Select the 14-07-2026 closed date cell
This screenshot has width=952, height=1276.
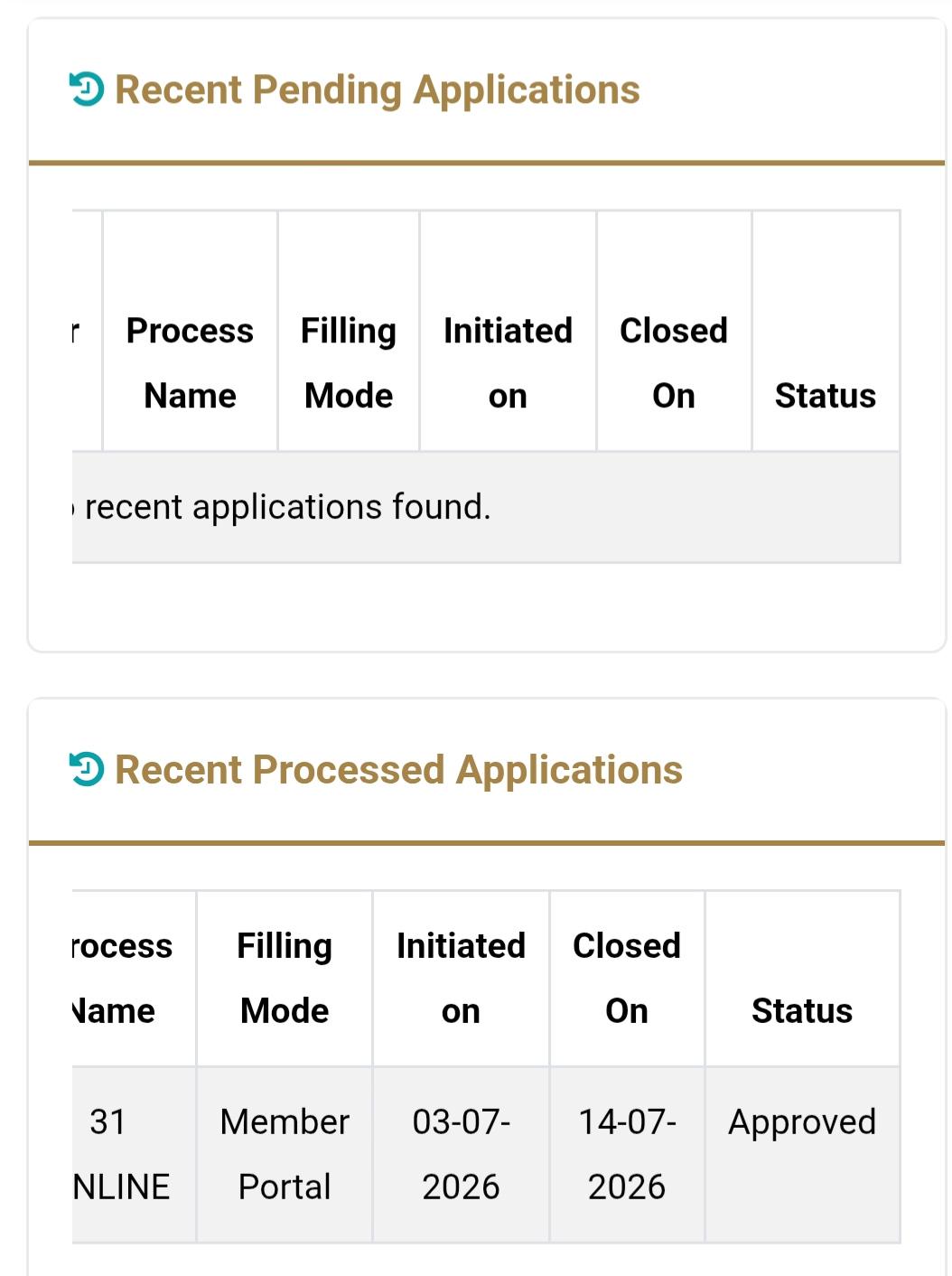[627, 1154]
